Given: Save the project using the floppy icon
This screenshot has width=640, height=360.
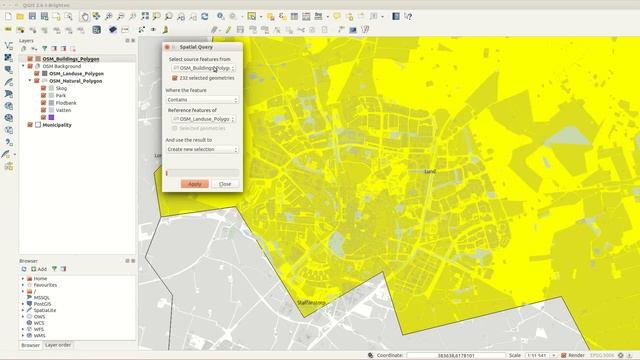Looking at the screenshot, I should pos(32,16).
